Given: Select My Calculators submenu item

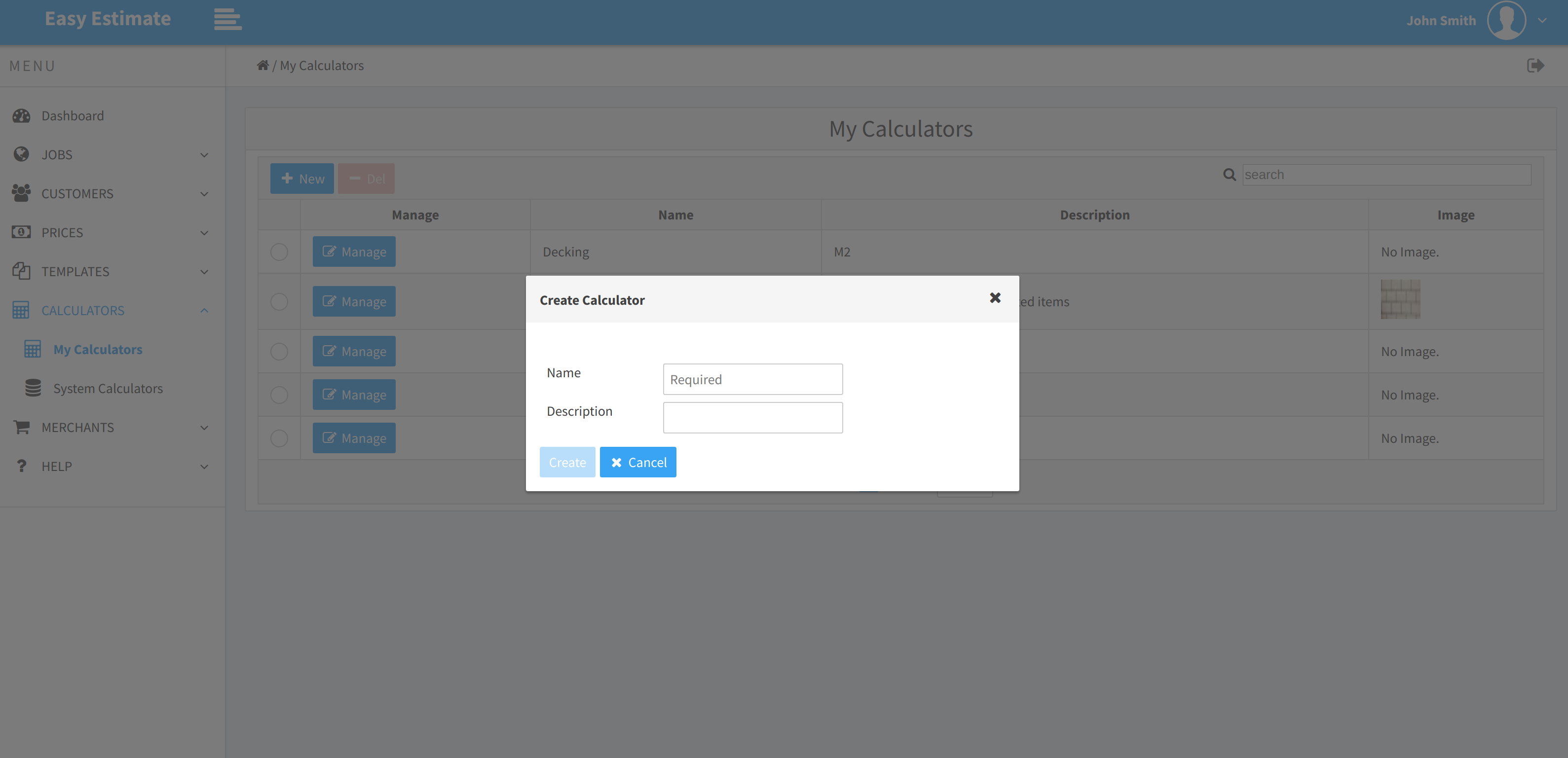Looking at the screenshot, I should click(x=98, y=349).
